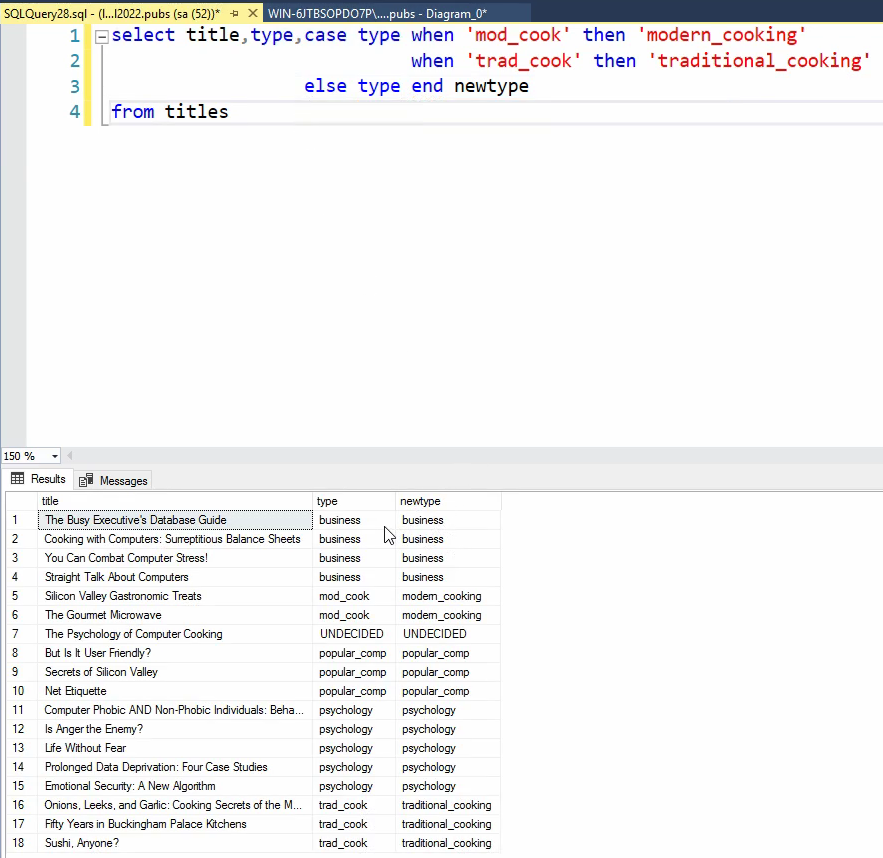
Task: Click the title column header
Action: coord(175,501)
